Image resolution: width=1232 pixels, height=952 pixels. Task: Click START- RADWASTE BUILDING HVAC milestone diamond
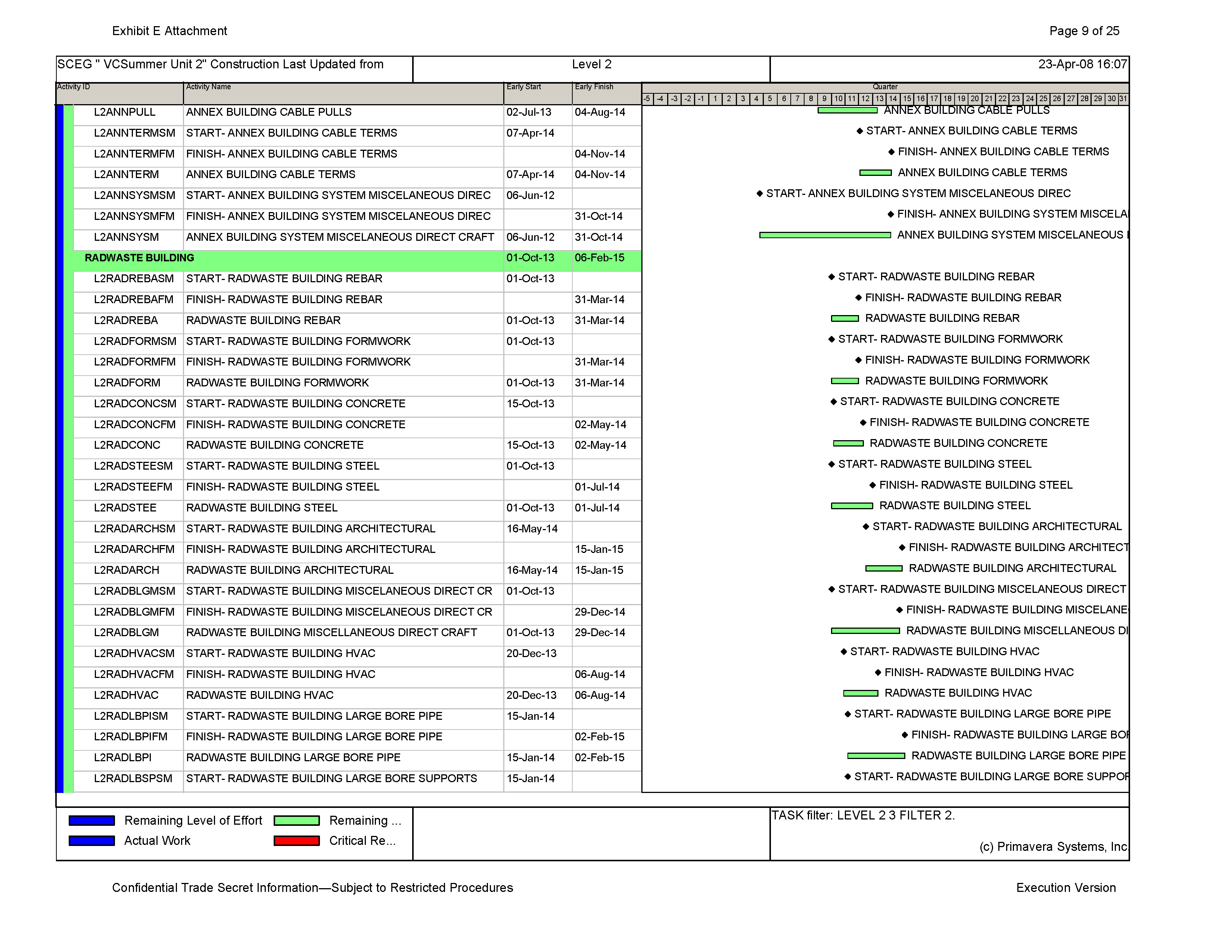(x=844, y=652)
